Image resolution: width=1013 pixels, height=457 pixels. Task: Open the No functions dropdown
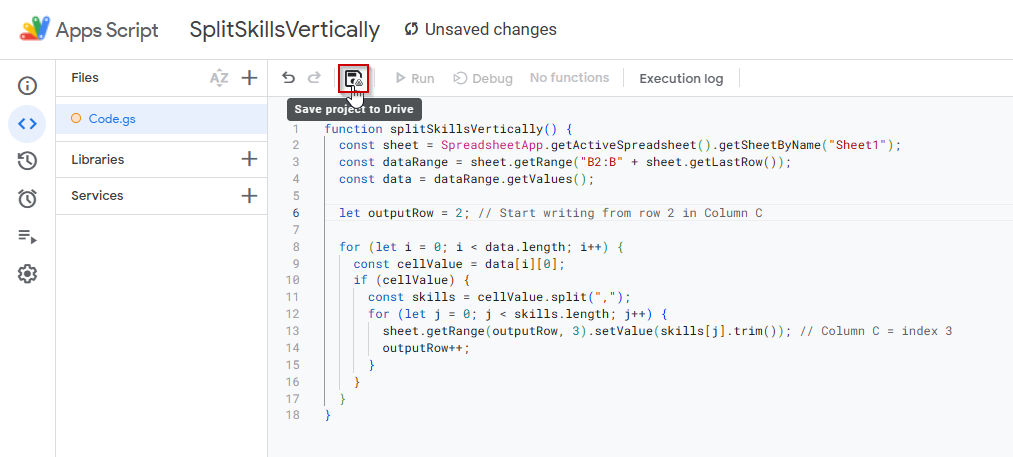coord(569,78)
